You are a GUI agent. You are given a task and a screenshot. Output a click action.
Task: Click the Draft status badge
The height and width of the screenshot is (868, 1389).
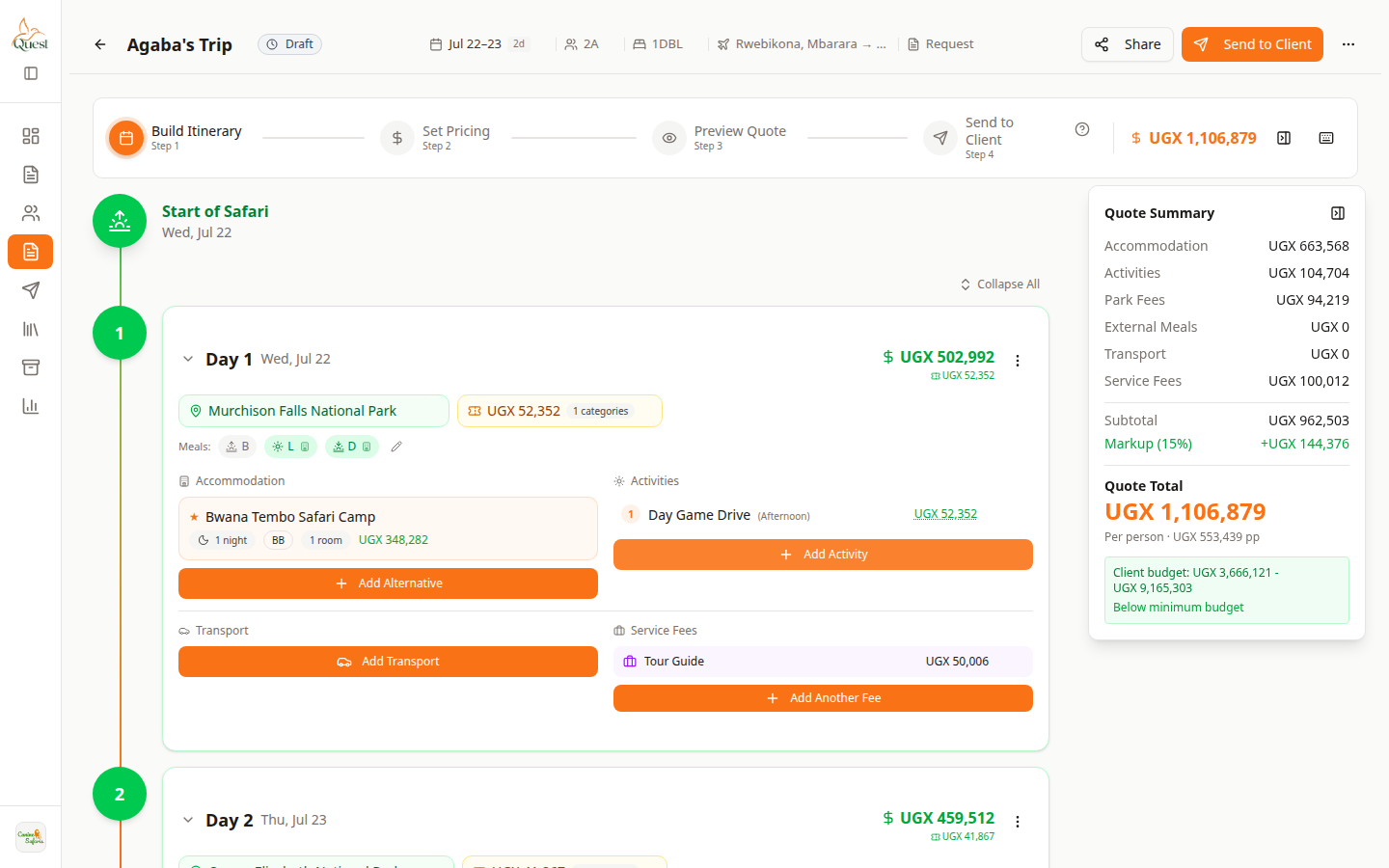[289, 44]
